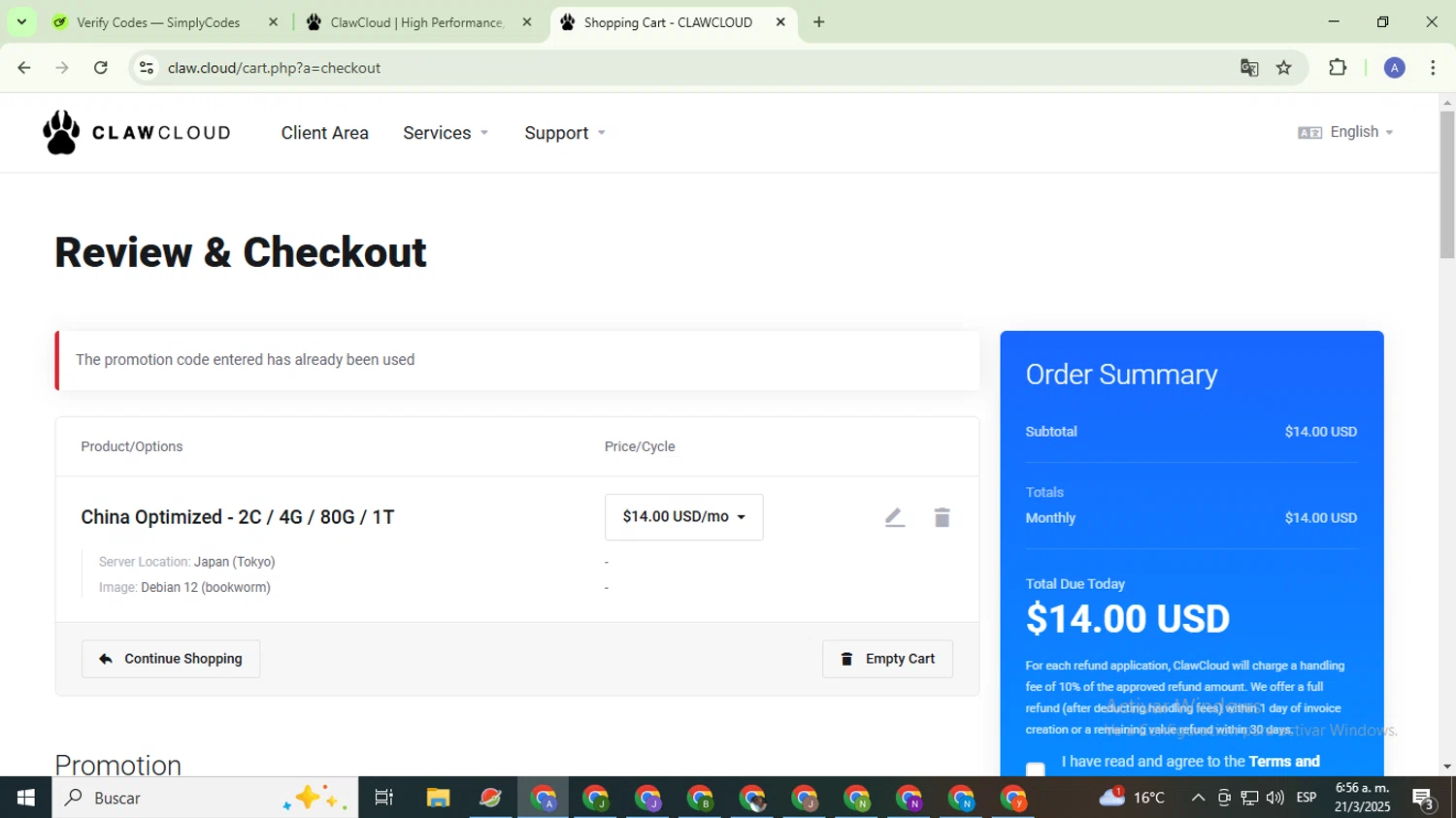The image size is (1456, 818).
Task: Open the $14.00 USD/mo billing cycle dropdown
Action: pos(684,517)
